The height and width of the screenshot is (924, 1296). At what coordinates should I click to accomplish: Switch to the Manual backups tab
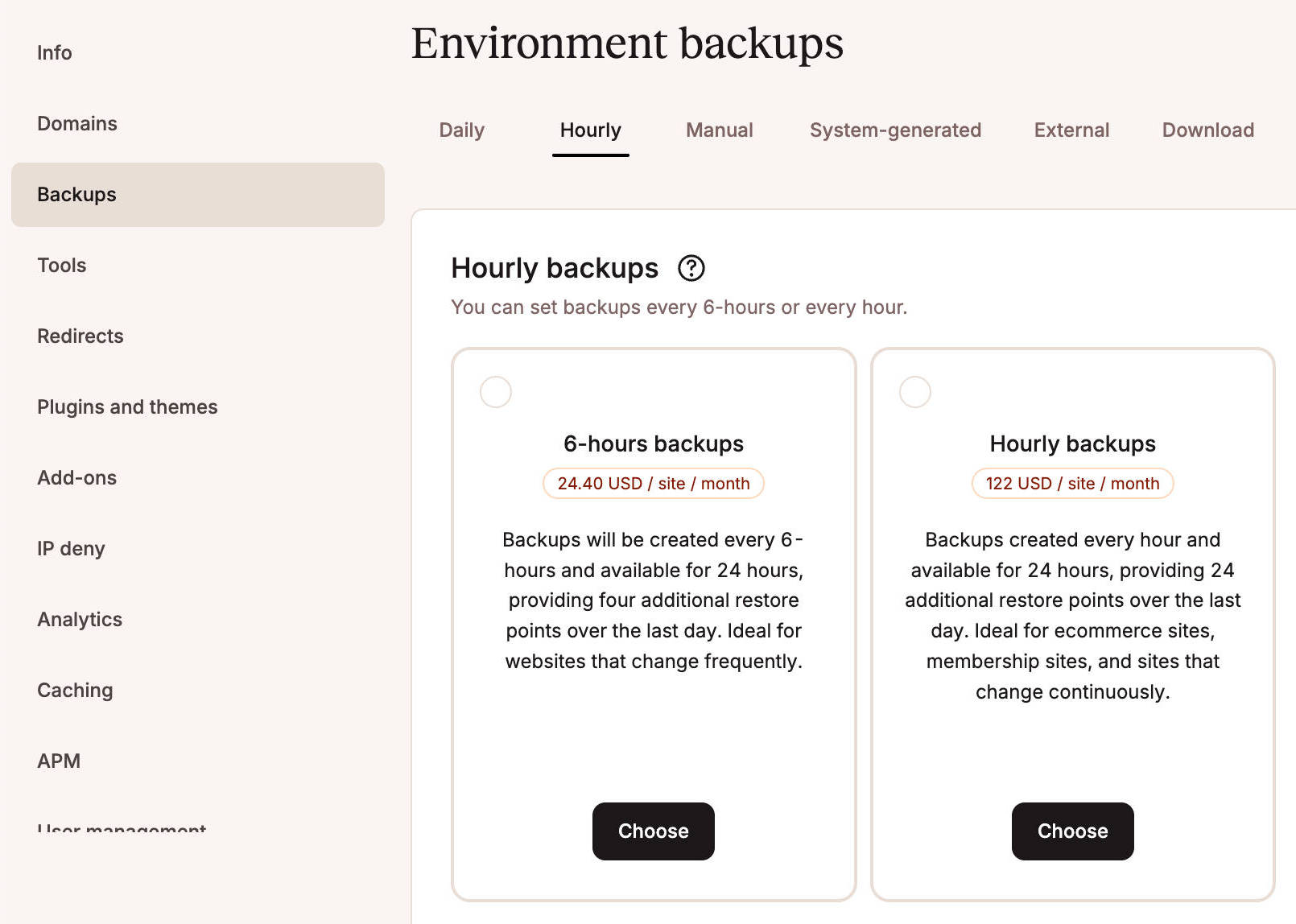click(719, 130)
